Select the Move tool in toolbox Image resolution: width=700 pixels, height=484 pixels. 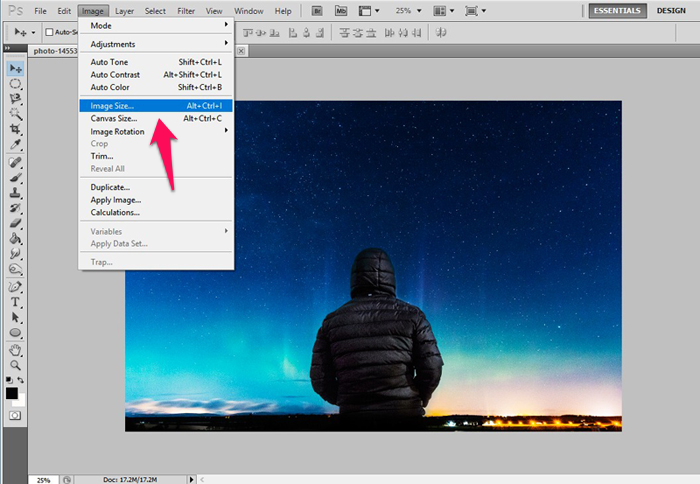16,68
